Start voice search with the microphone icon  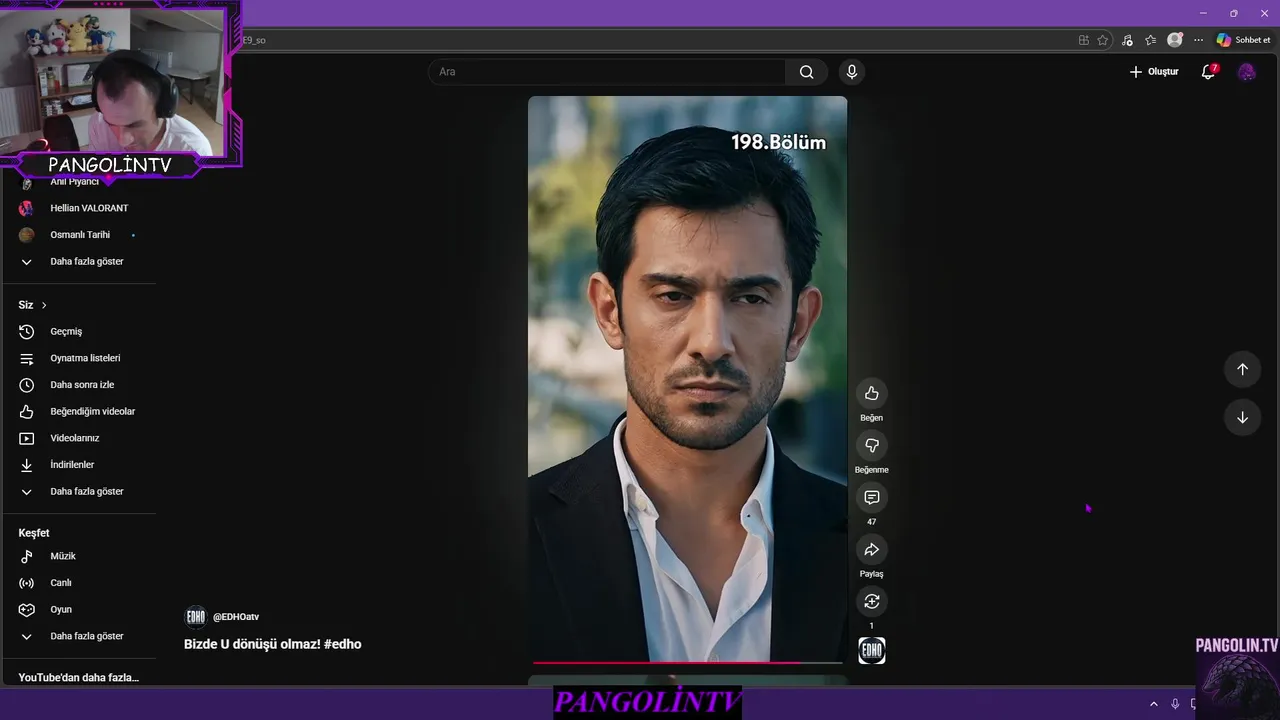851,72
